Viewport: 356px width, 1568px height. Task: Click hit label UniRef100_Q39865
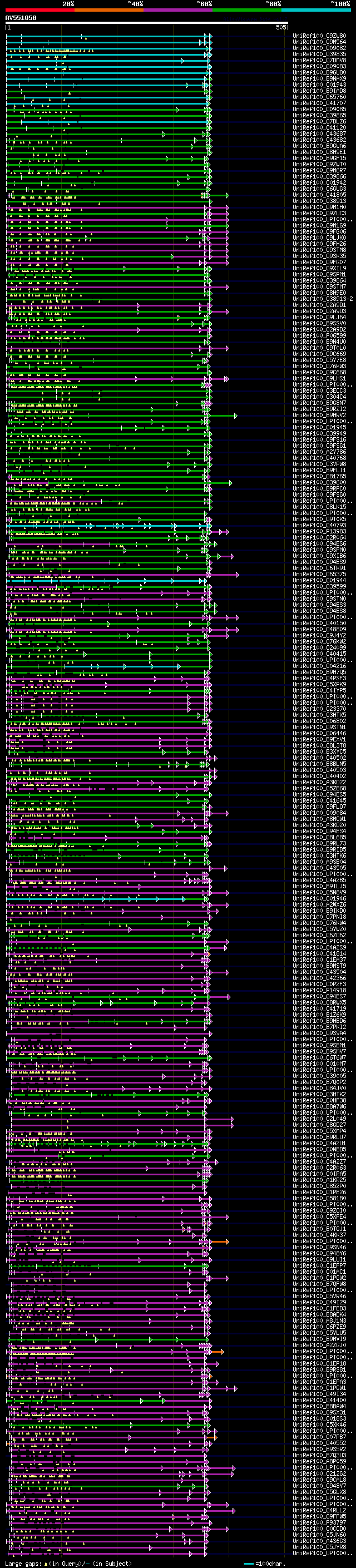[x=319, y=115]
